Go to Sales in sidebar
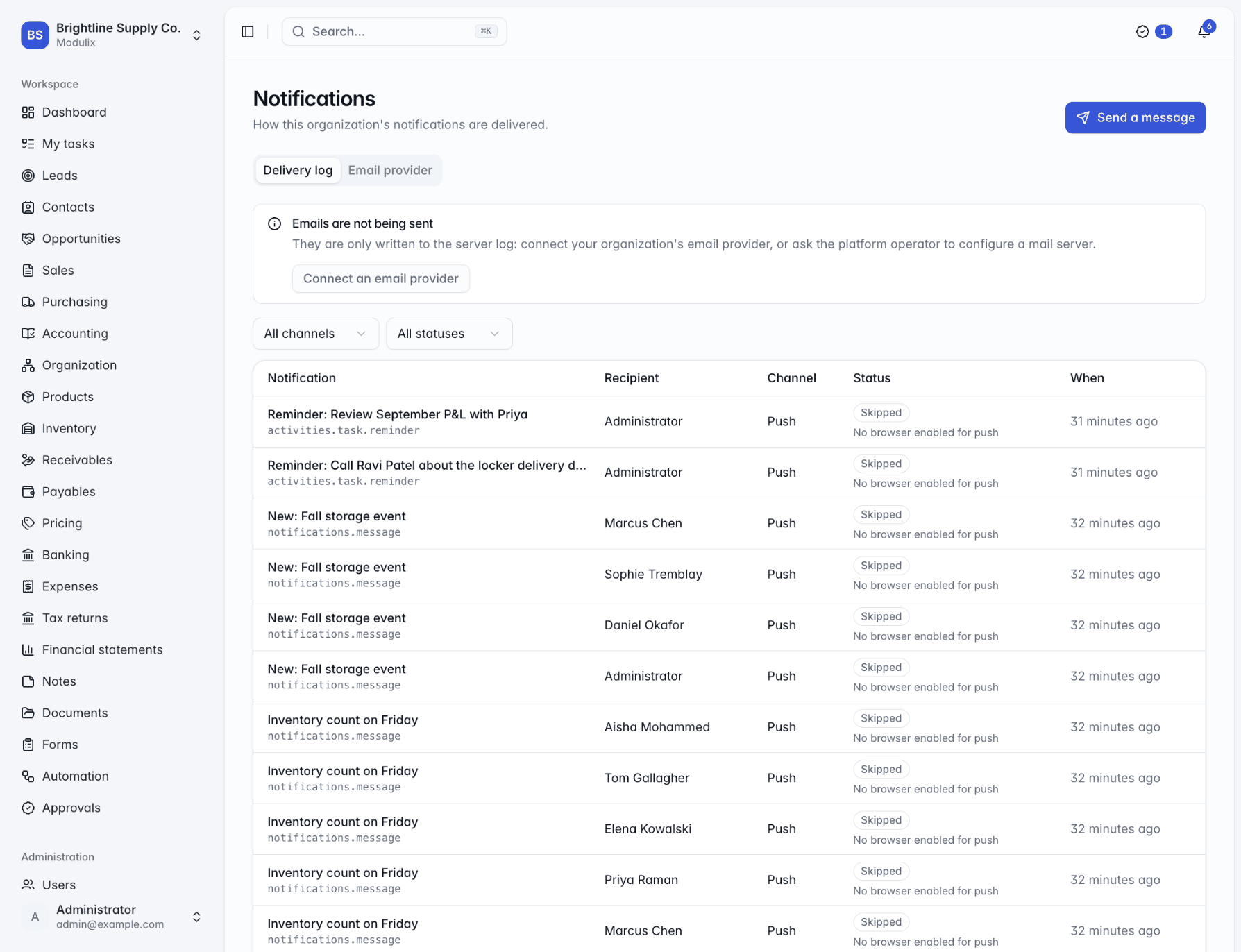1241x952 pixels. pyautogui.click(x=112, y=271)
